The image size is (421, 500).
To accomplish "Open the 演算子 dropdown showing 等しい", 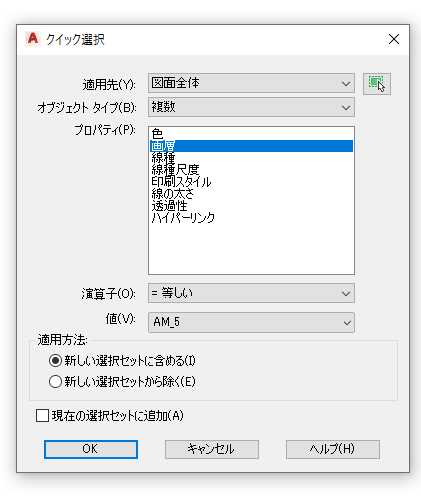I will pyautogui.click(x=251, y=293).
